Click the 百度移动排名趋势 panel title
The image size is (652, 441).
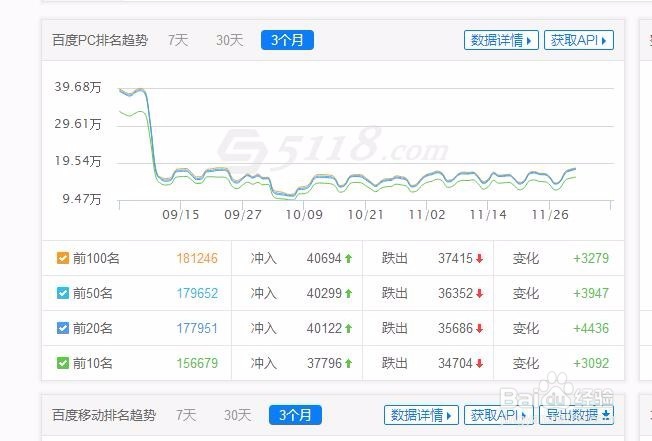[x=104, y=415]
